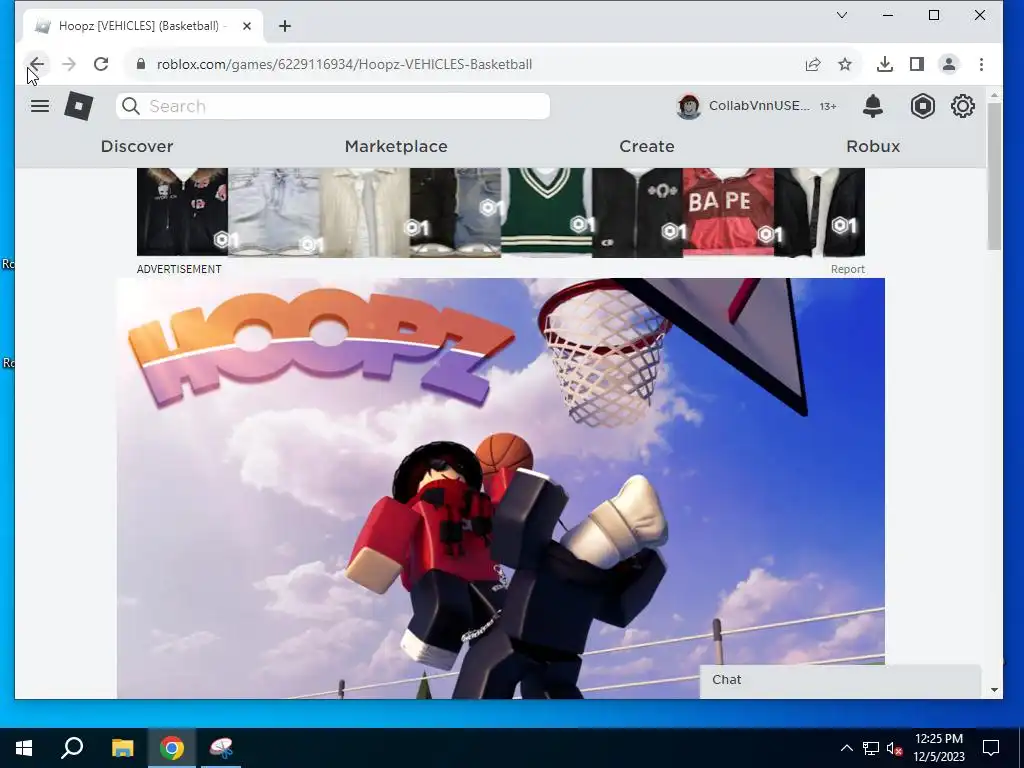The image size is (1024, 768).
Task: Click the page scrollbar down arrow
Action: [994, 690]
